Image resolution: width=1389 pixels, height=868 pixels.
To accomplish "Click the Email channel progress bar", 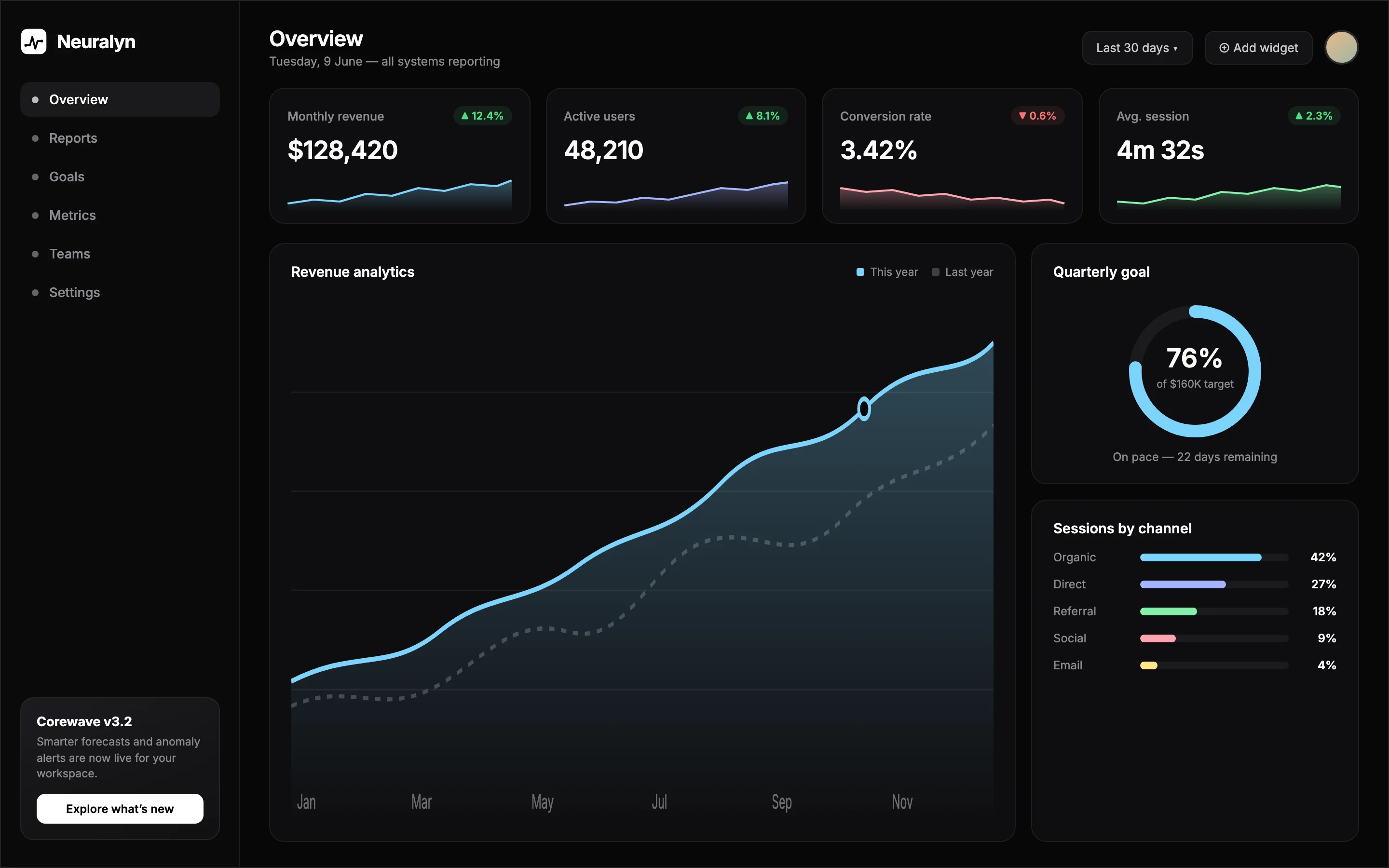I will coord(1214,665).
